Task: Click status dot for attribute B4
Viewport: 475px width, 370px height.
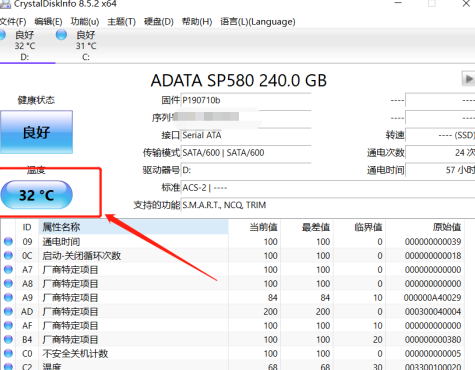Action: point(8,339)
